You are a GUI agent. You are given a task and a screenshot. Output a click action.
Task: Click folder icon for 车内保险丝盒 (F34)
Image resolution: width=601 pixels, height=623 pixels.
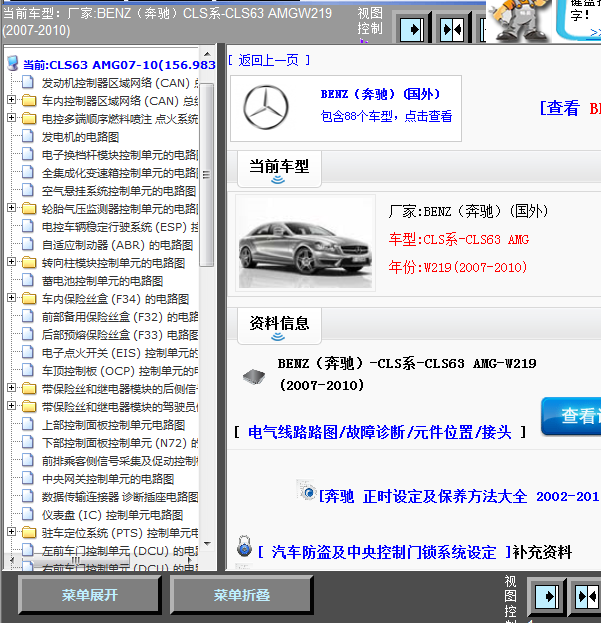(x=29, y=298)
